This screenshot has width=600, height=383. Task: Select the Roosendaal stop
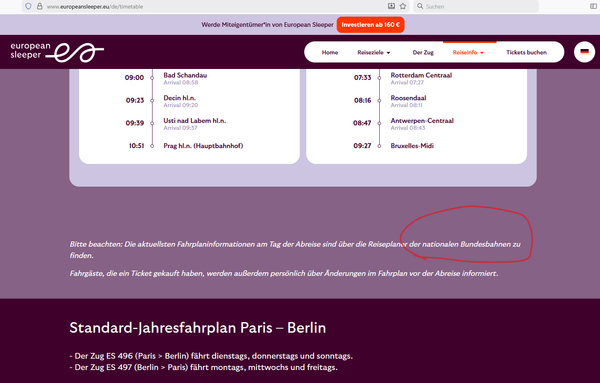coord(408,98)
